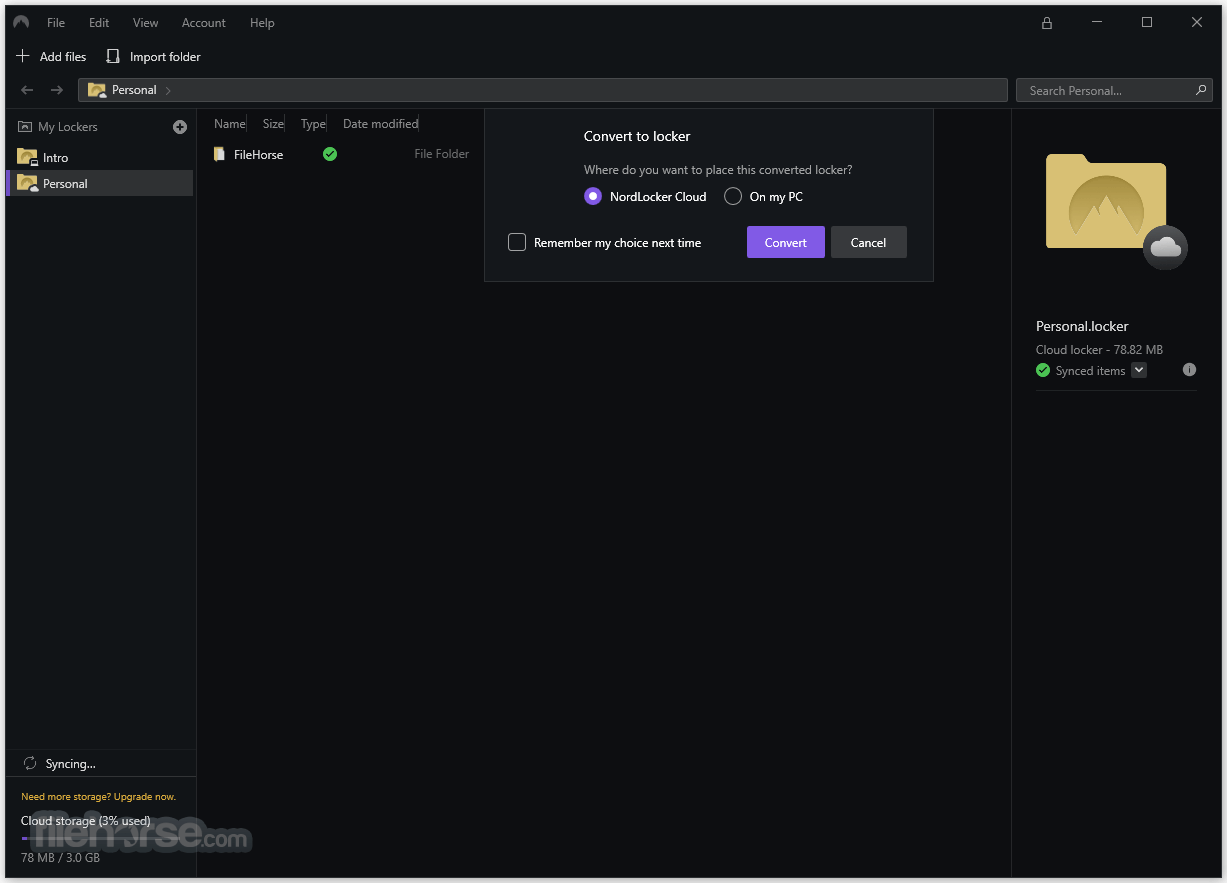Open the Help menu
This screenshot has height=883, width=1227.
coord(262,23)
